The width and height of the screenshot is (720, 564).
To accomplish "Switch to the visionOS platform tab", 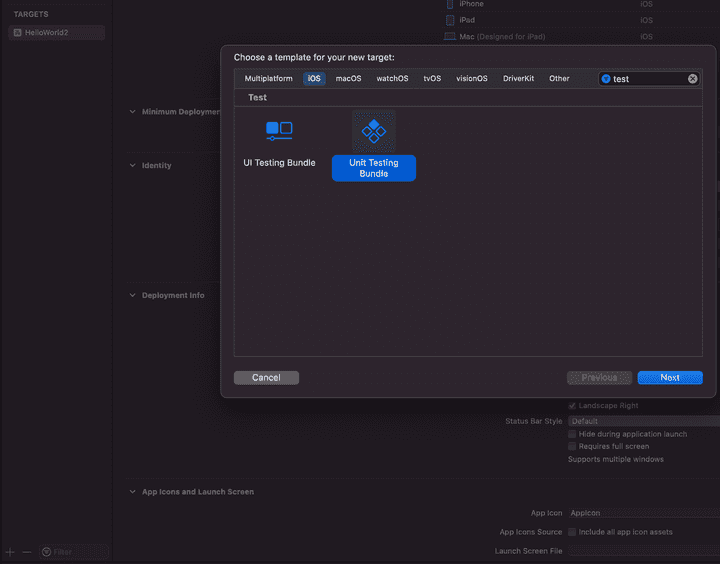I will pyautogui.click(x=471, y=79).
